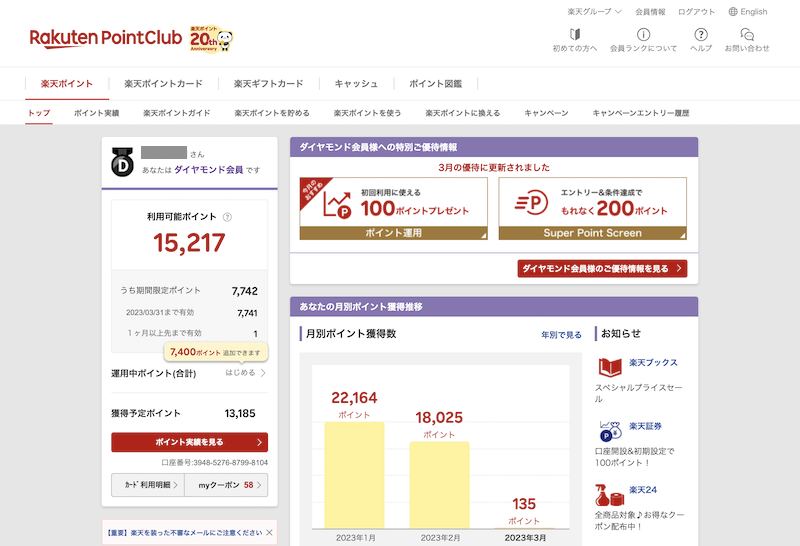
Task: Switch language via the English link
Action: pos(754,12)
